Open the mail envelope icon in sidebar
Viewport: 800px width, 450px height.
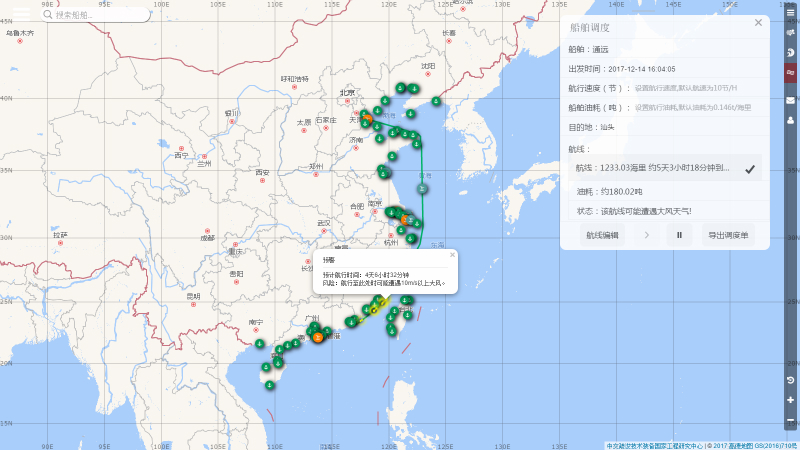pos(791,100)
